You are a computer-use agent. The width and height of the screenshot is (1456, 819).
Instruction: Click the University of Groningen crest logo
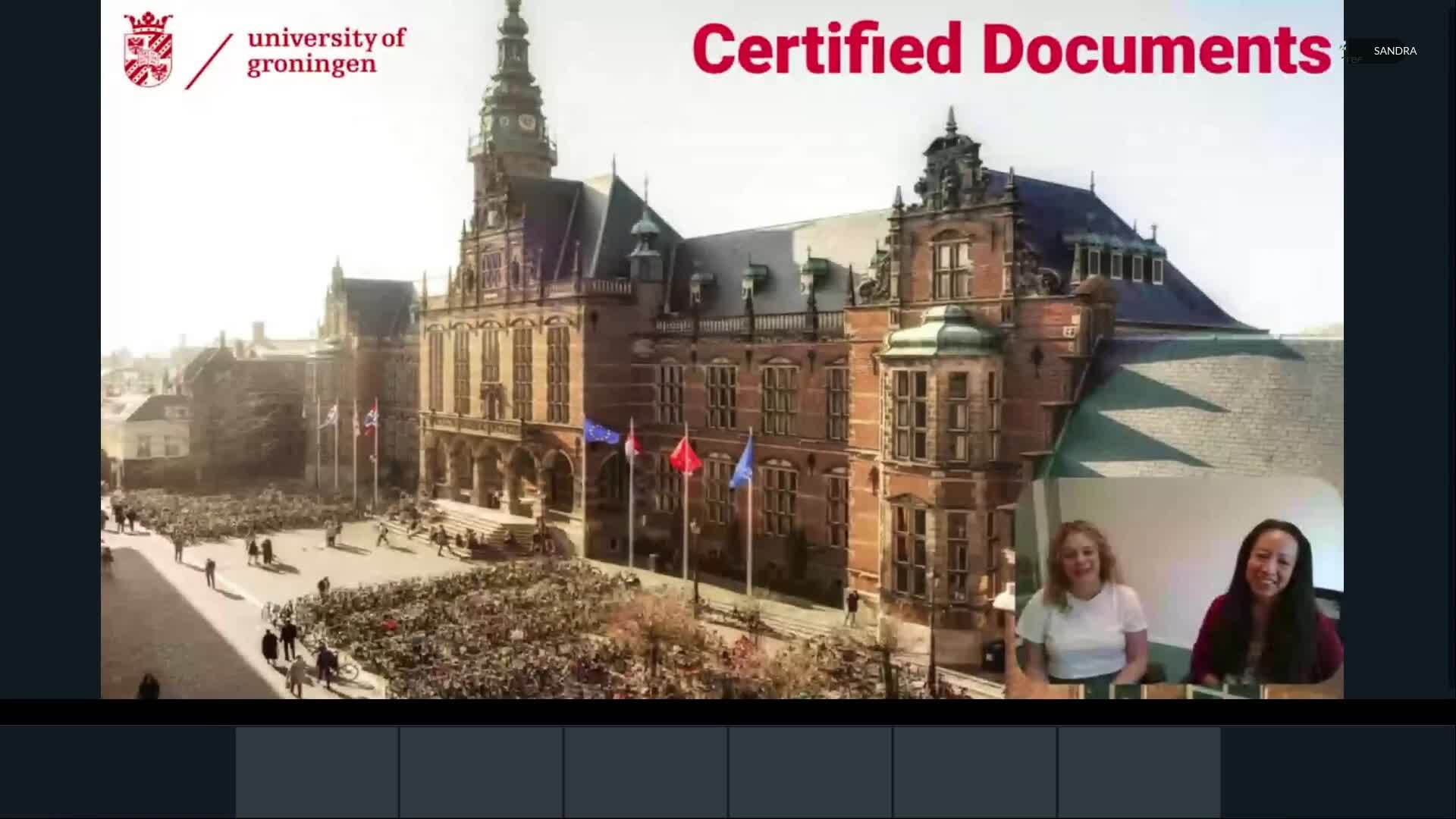tap(148, 49)
